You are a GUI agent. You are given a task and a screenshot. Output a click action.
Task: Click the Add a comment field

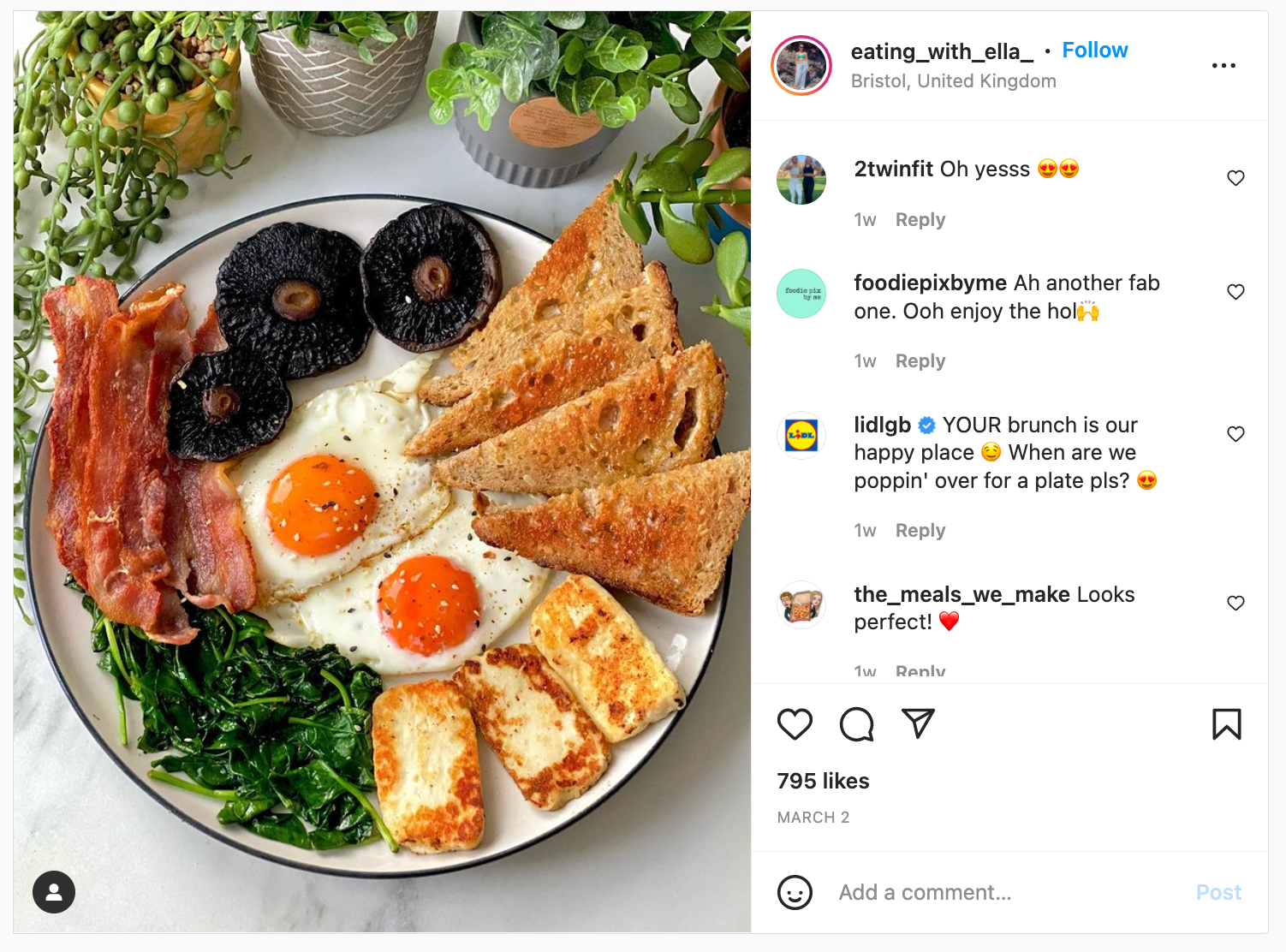[1010, 892]
